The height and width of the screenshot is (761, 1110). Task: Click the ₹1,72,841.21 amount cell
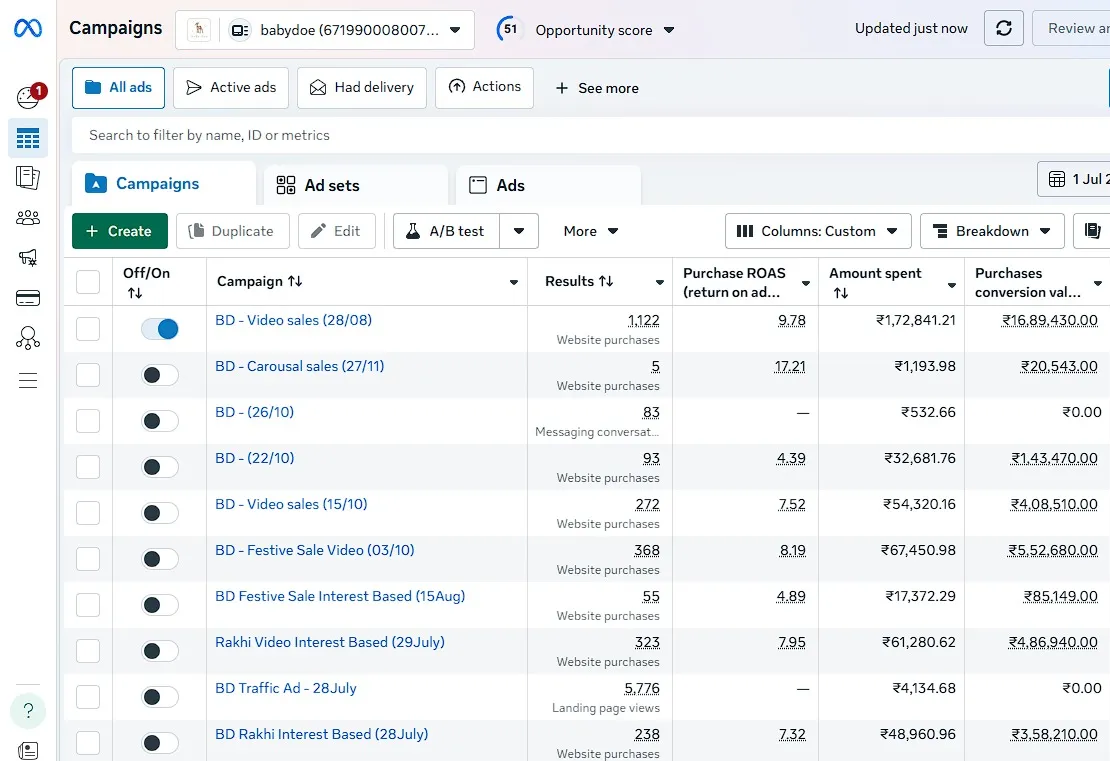click(915, 320)
